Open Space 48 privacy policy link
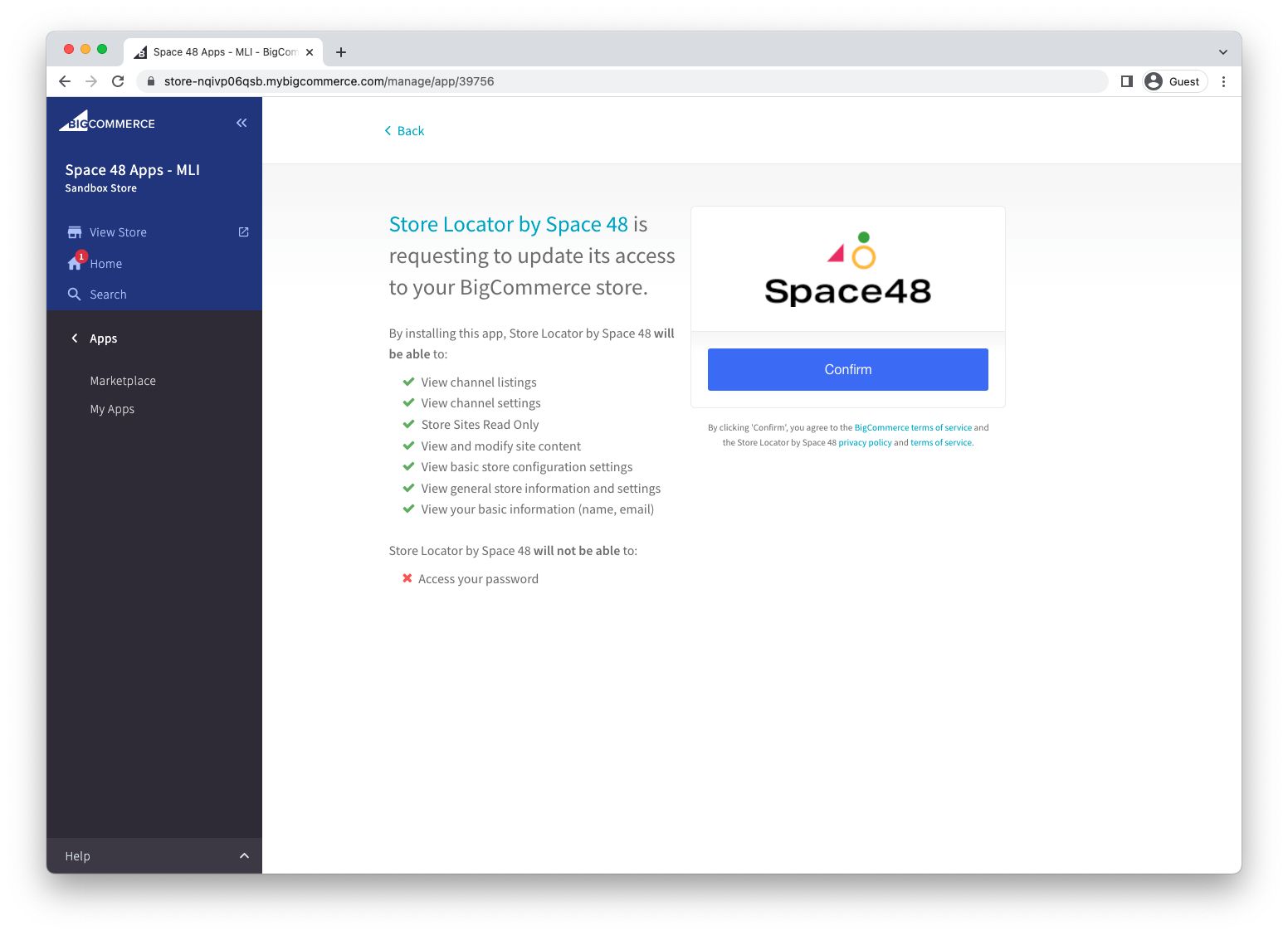This screenshot has width=1288, height=935. [x=865, y=443]
